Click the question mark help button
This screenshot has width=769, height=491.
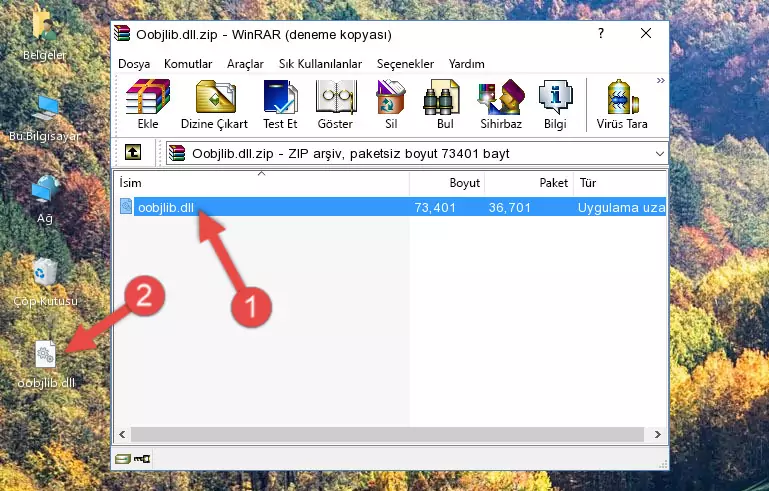(x=601, y=33)
